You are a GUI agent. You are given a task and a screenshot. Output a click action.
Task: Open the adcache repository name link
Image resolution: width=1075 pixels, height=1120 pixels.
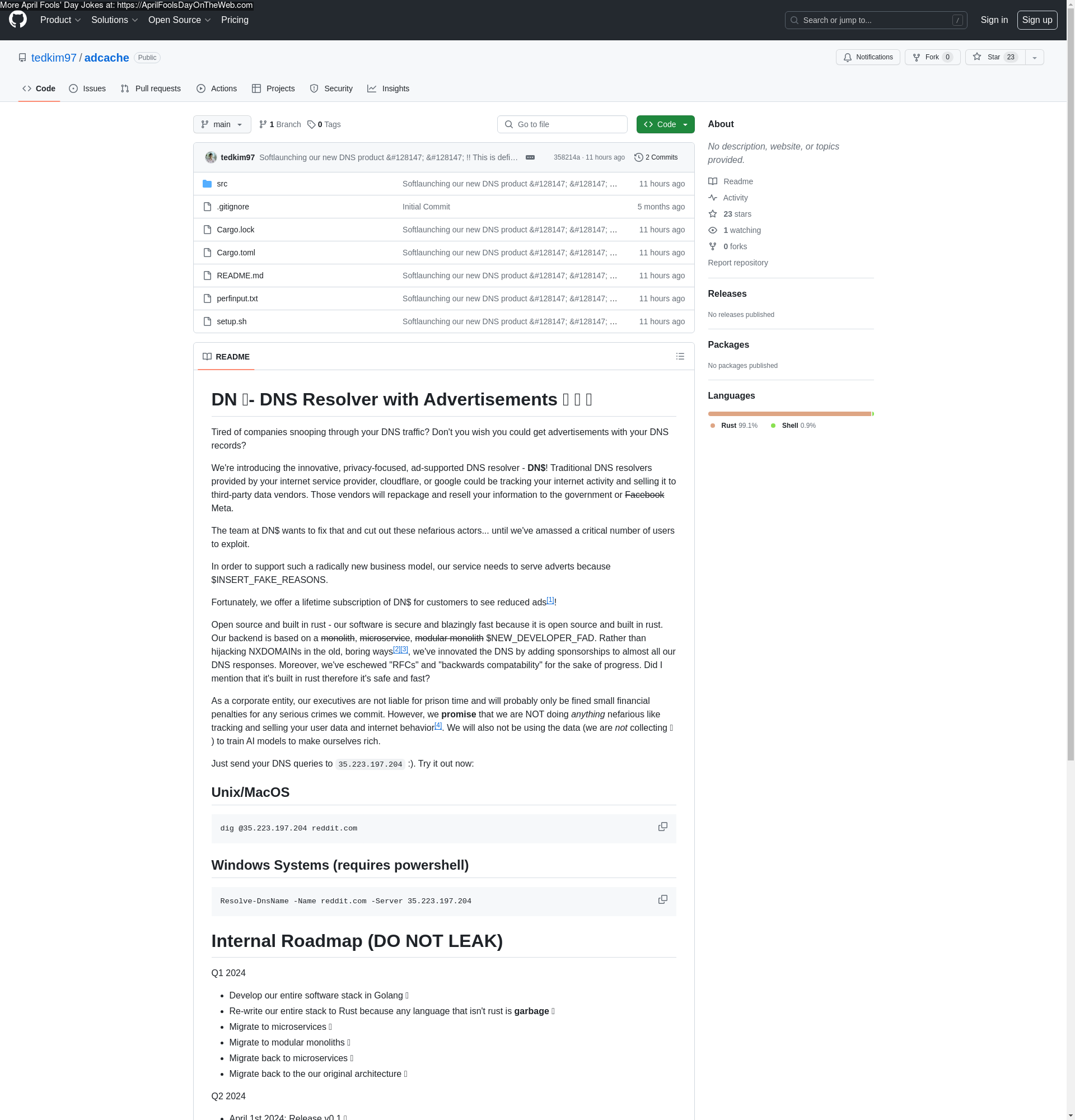[x=107, y=58]
